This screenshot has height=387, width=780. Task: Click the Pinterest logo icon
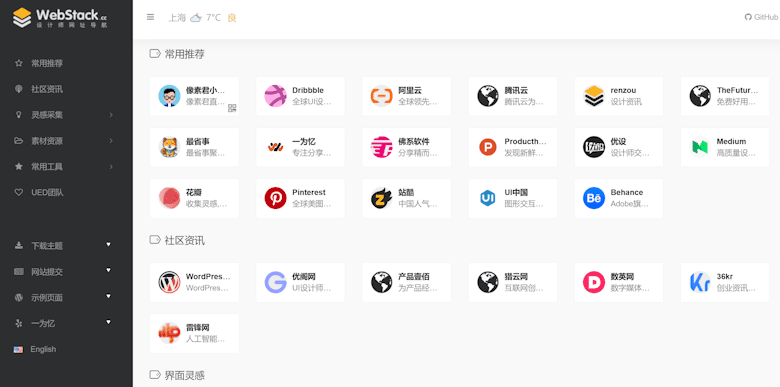(275, 198)
